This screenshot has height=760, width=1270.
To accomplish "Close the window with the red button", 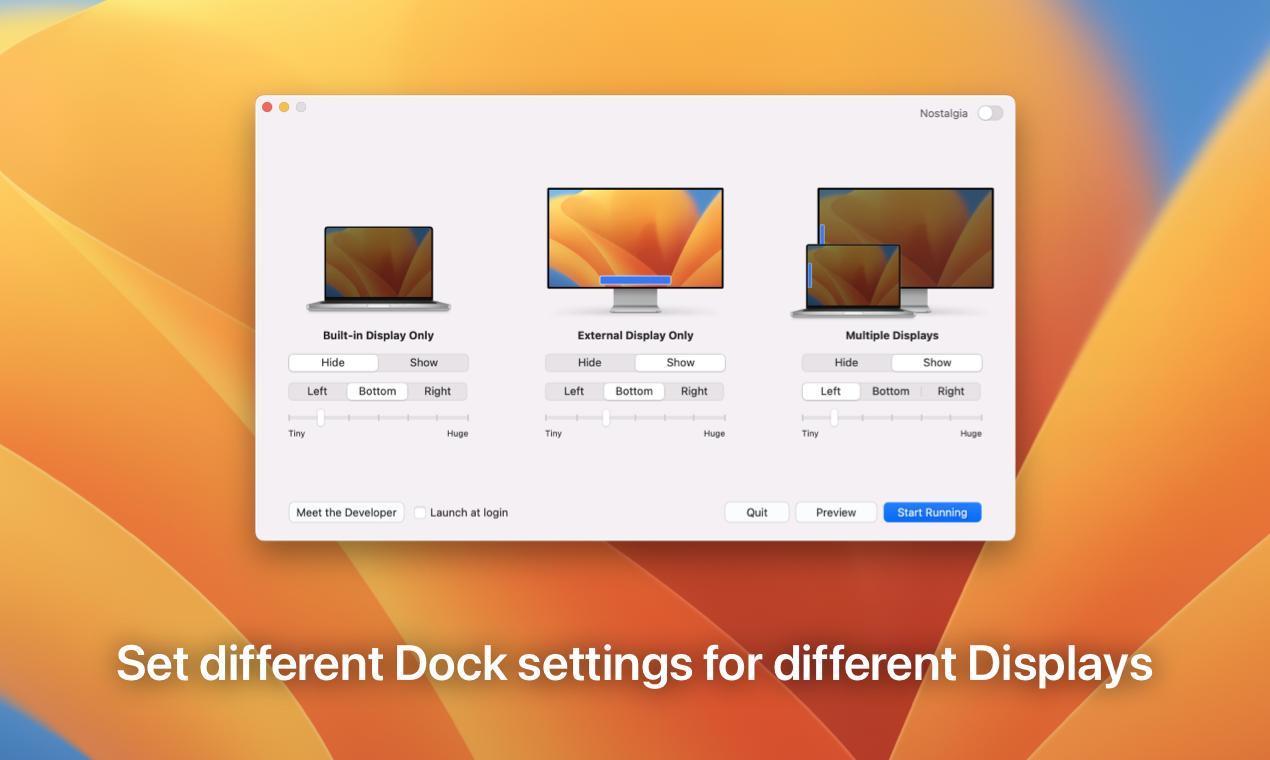I will pyautogui.click(x=267, y=107).
